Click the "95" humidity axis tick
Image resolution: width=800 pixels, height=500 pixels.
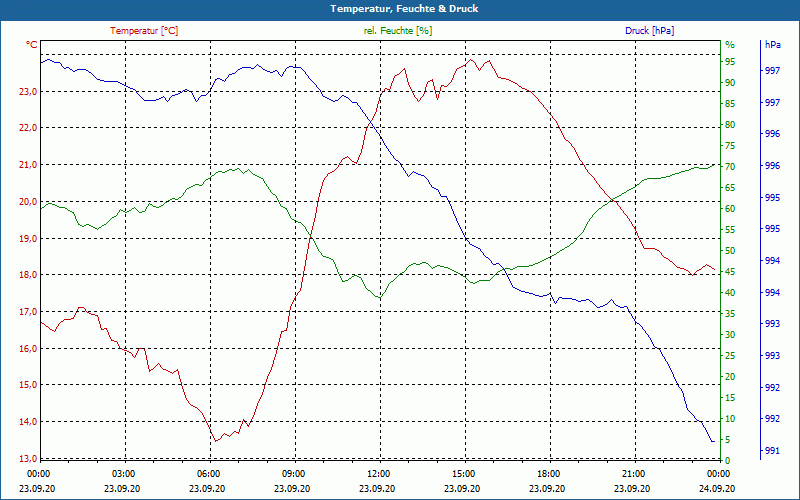730,62
